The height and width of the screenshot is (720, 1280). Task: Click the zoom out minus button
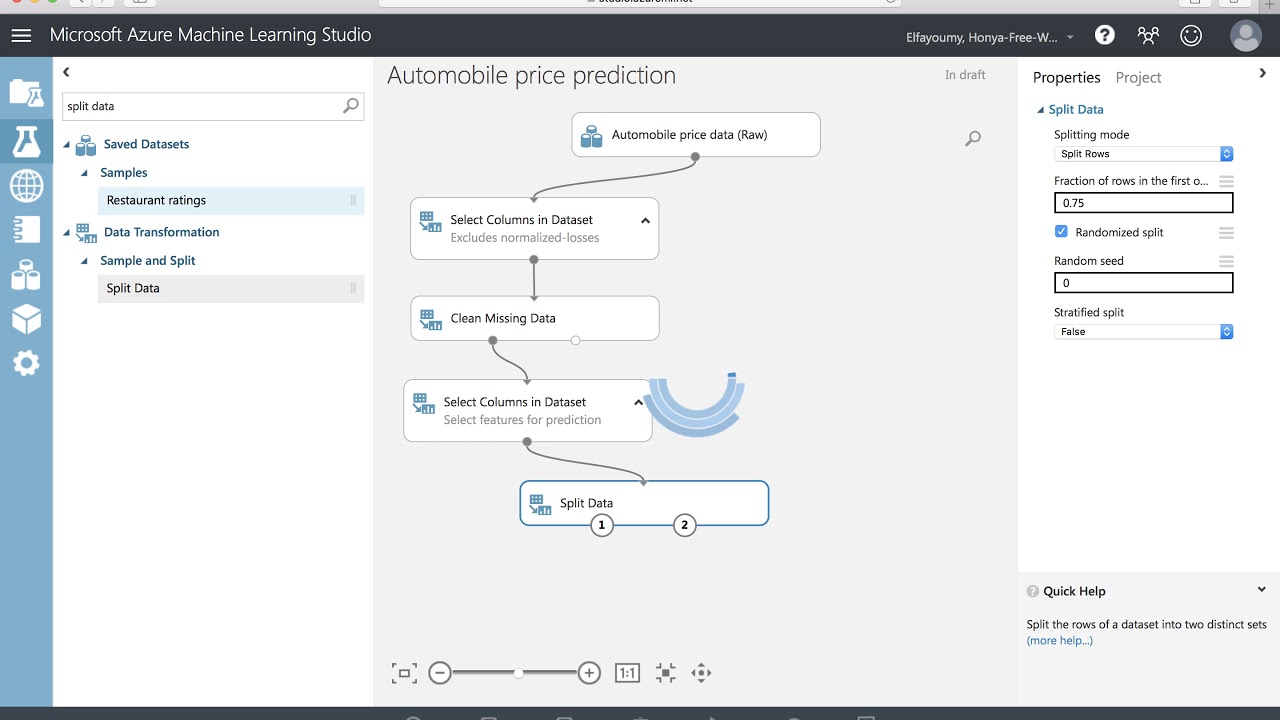440,673
